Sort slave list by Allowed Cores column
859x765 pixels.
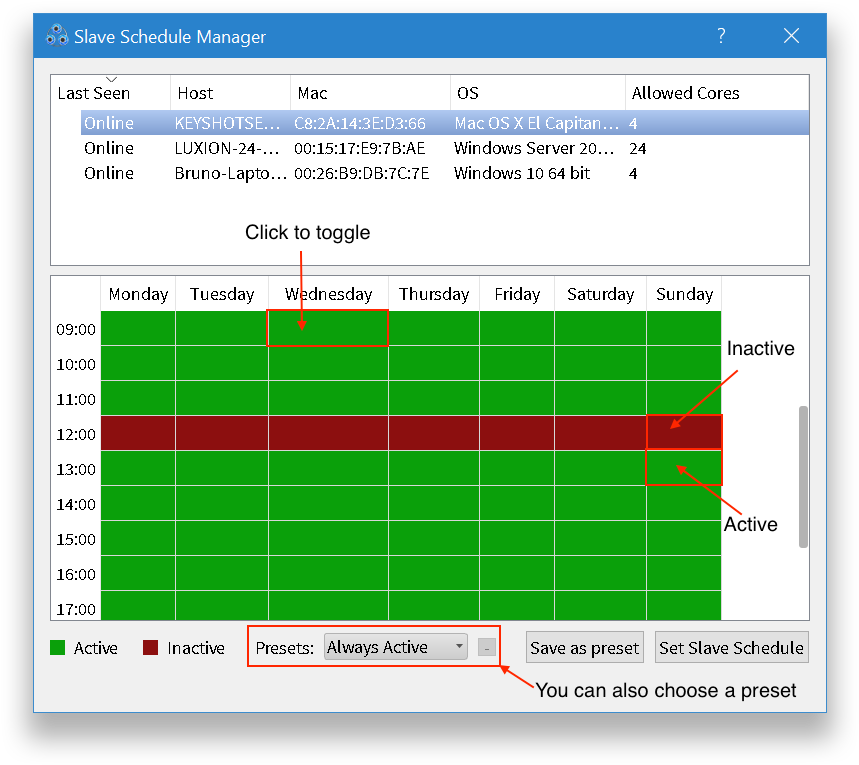pos(715,93)
